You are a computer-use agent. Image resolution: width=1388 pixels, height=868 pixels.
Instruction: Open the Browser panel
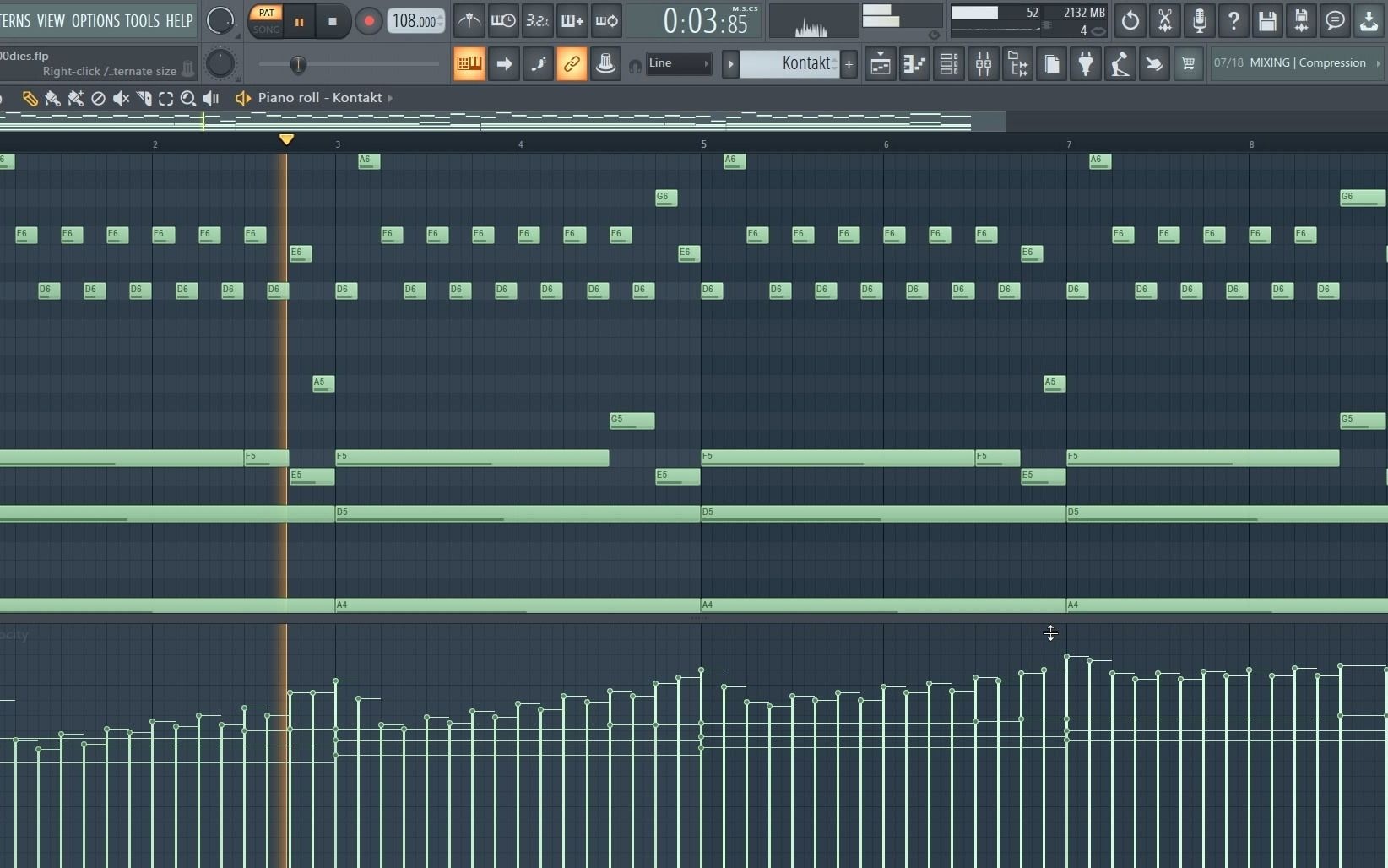pos(1018,63)
